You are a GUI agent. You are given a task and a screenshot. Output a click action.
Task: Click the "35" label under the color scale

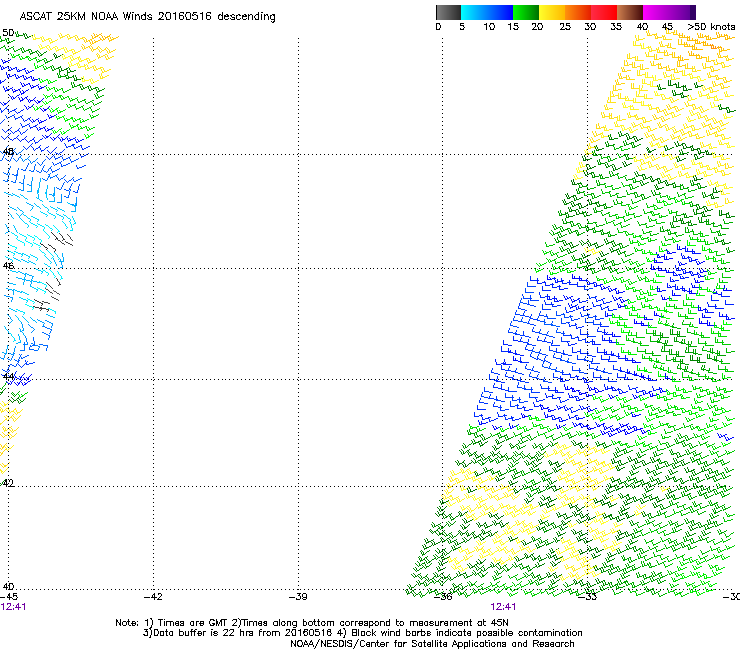[x=616, y=26]
